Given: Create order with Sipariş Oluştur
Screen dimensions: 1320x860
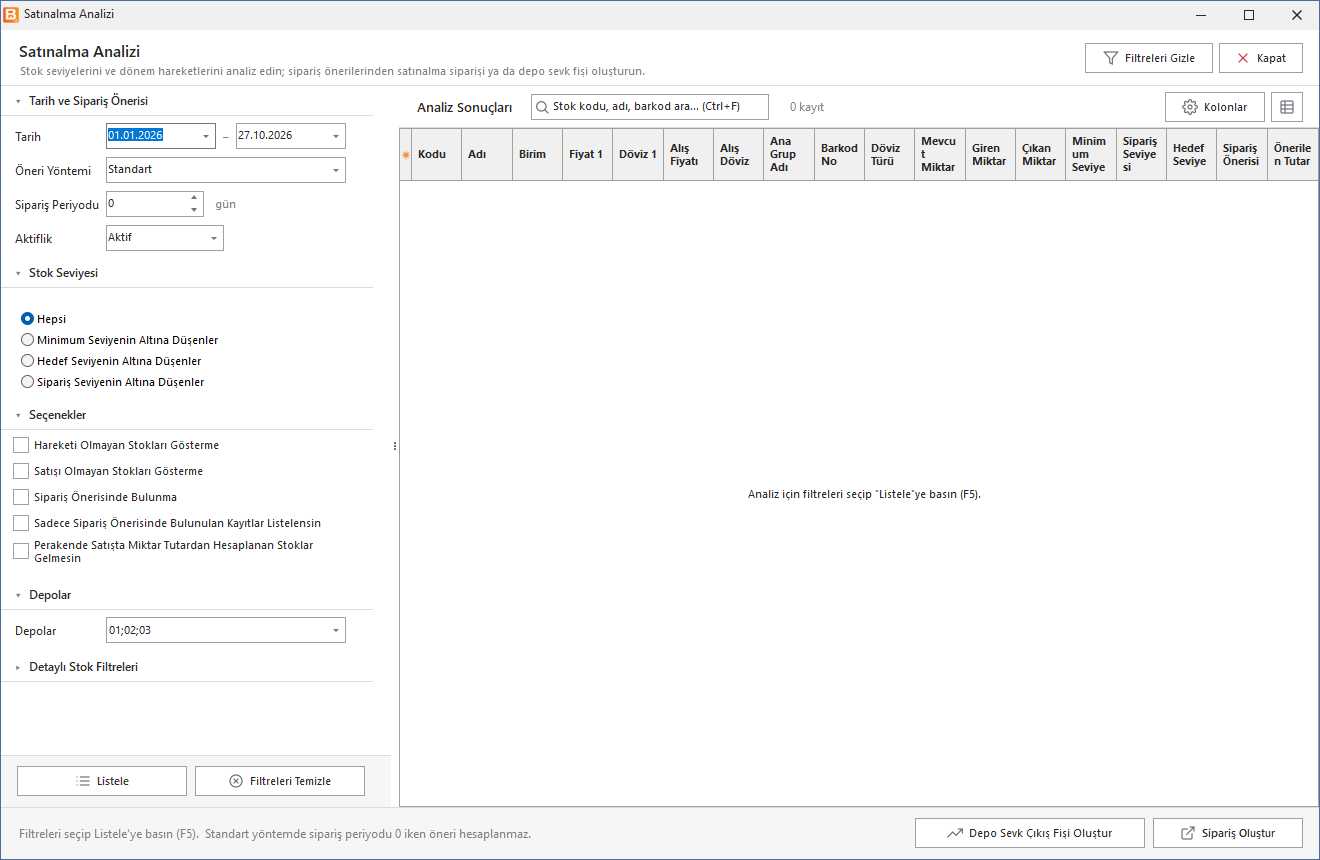Looking at the screenshot, I should click(x=1228, y=833).
